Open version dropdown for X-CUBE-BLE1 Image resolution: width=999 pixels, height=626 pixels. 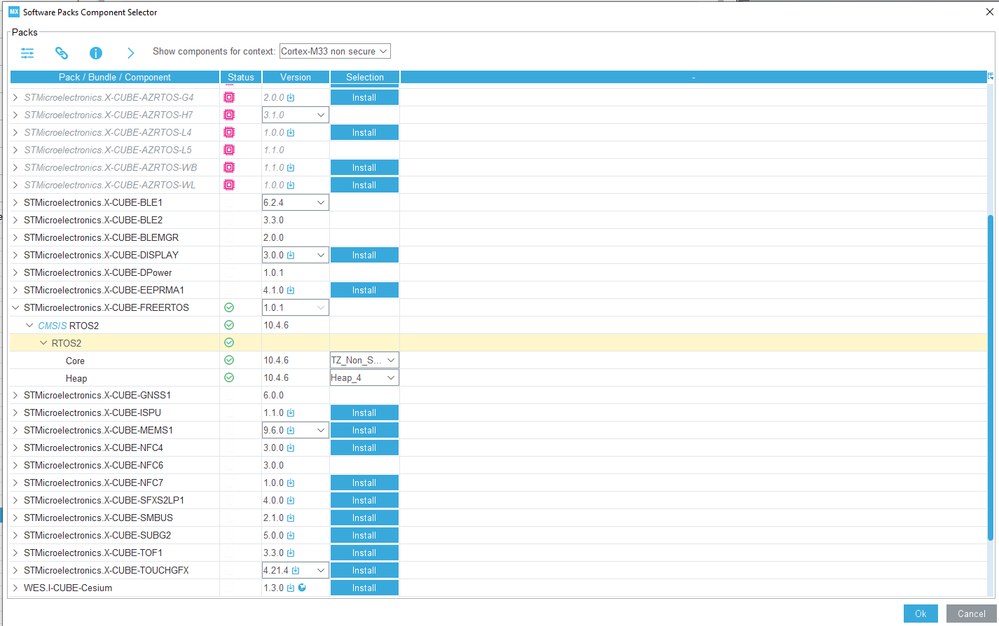(296, 203)
